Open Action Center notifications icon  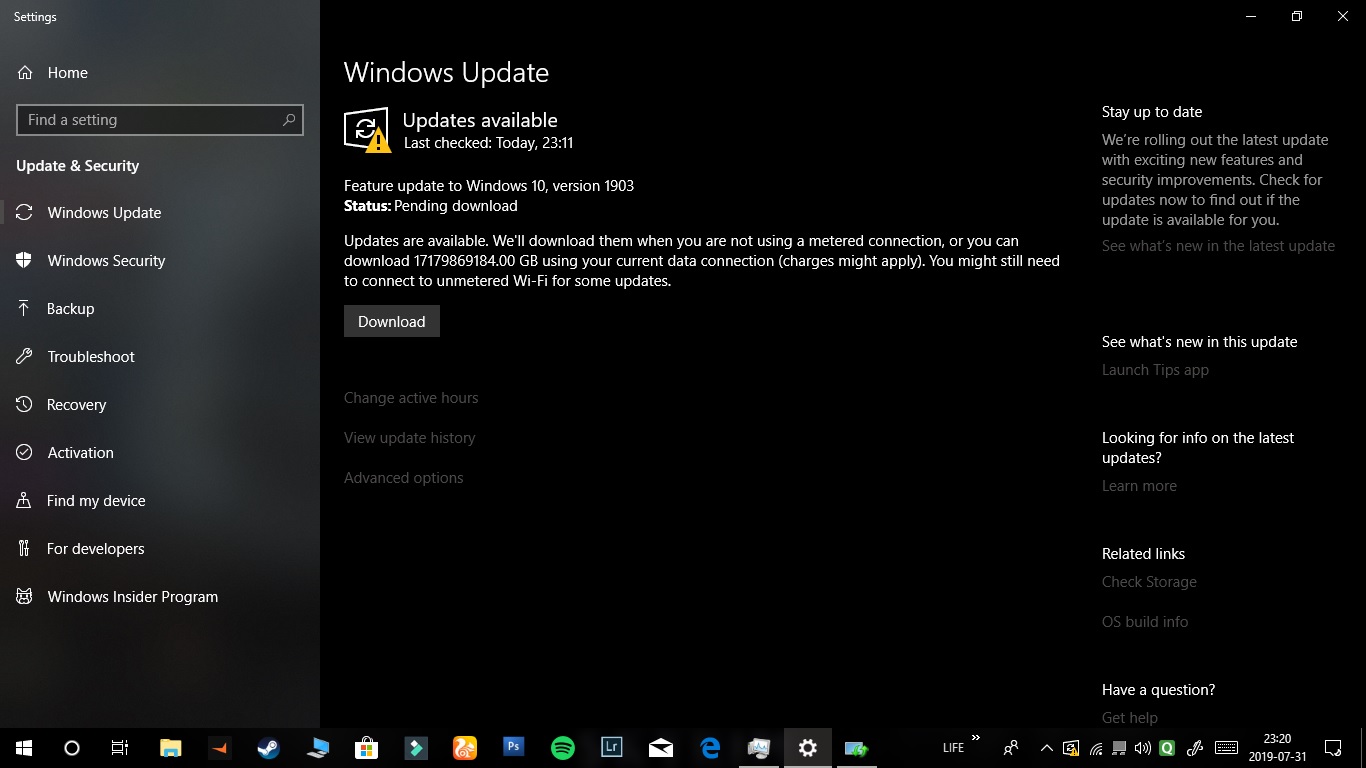(x=1333, y=748)
